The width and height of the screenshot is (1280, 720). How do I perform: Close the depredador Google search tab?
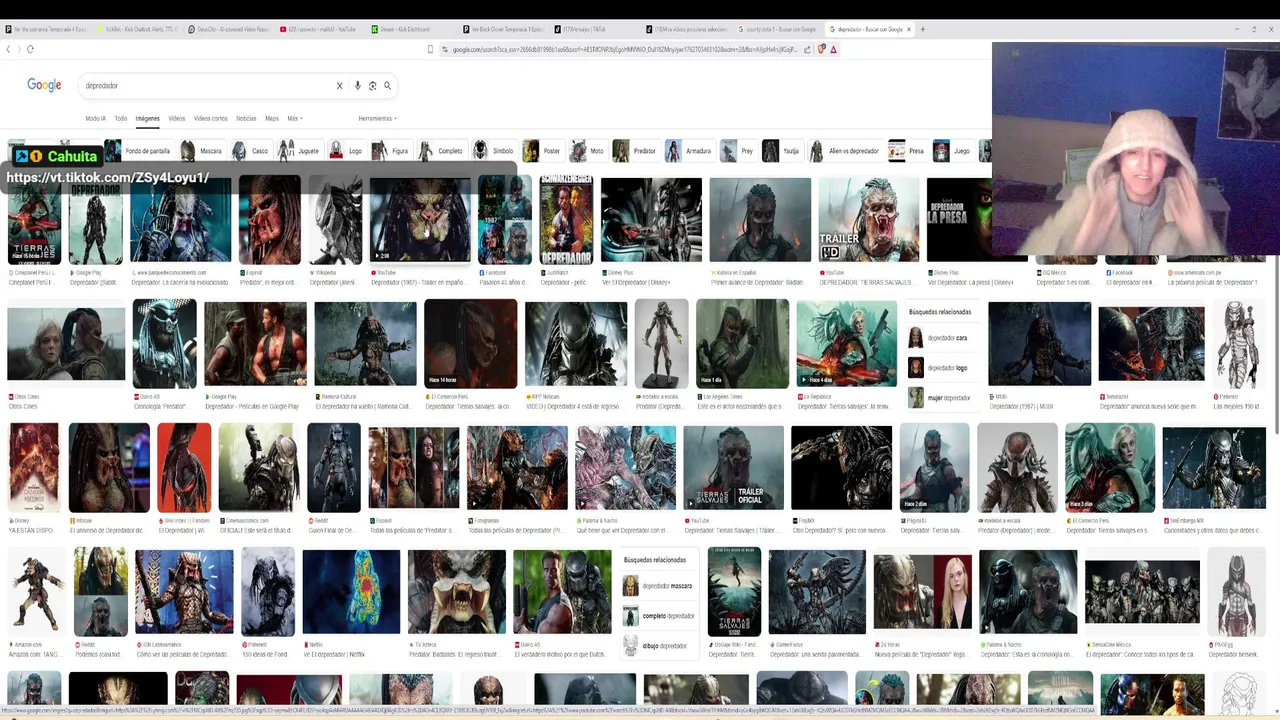tap(908, 29)
